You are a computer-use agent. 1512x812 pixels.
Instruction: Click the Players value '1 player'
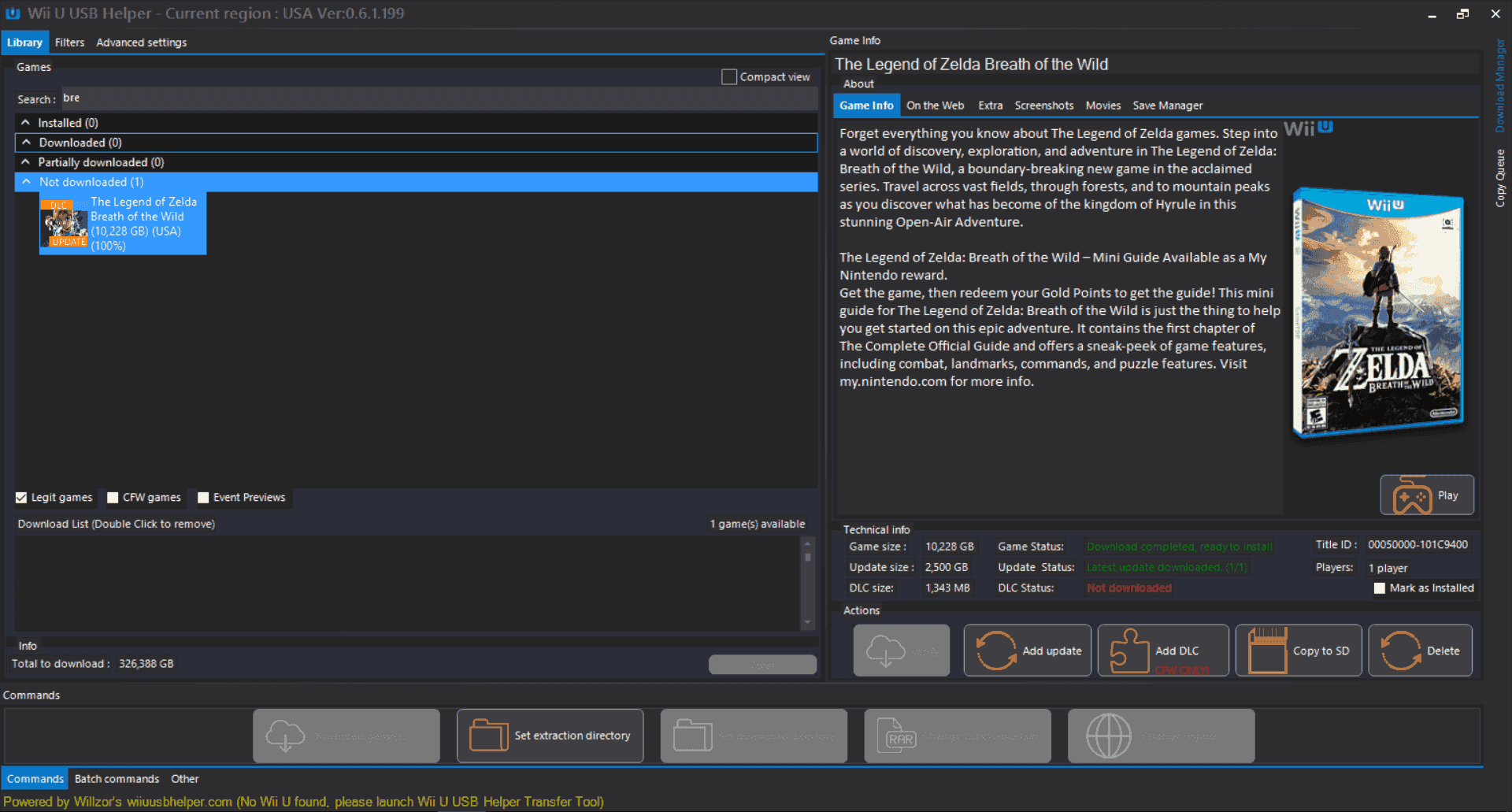(x=1388, y=568)
